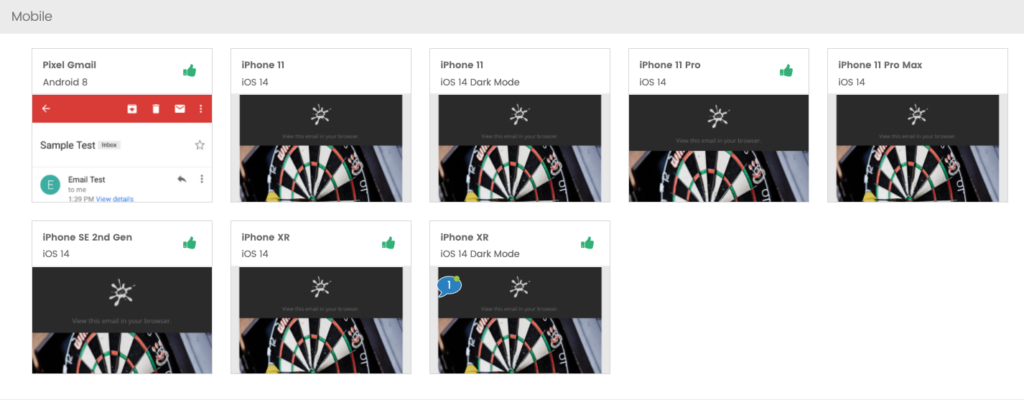Click reply arrow beside Email Test sender
Screen dimensions: 1024x400
tap(182, 178)
